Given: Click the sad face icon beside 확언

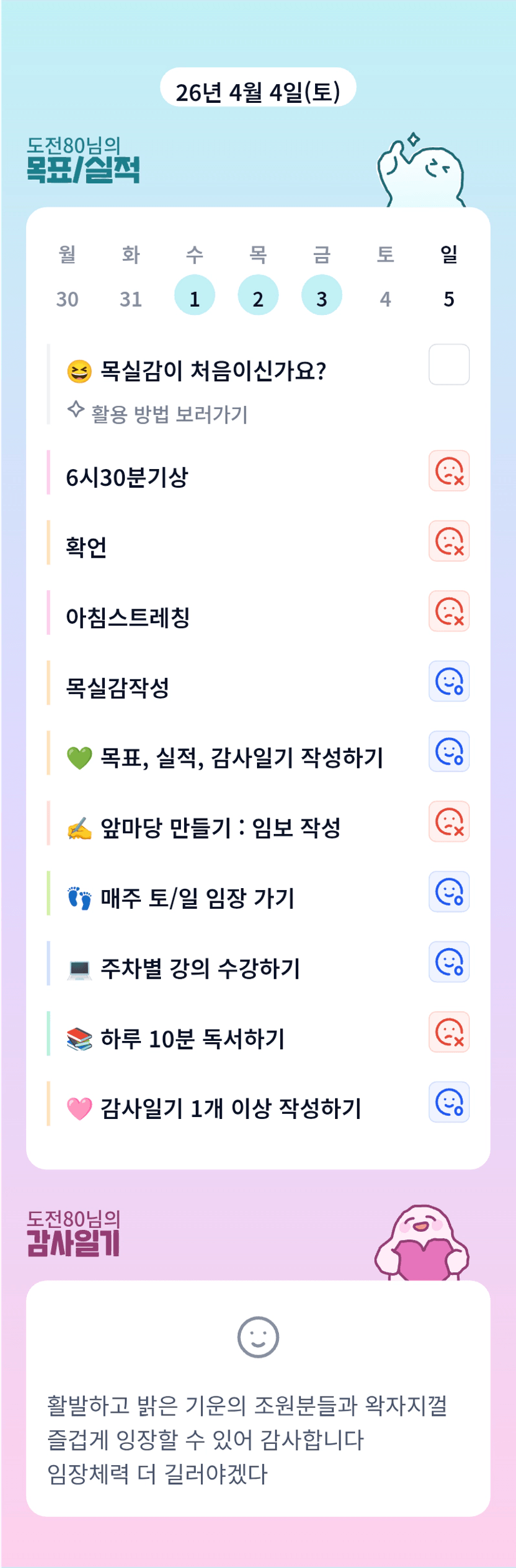Looking at the screenshot, I should [449, 541].
